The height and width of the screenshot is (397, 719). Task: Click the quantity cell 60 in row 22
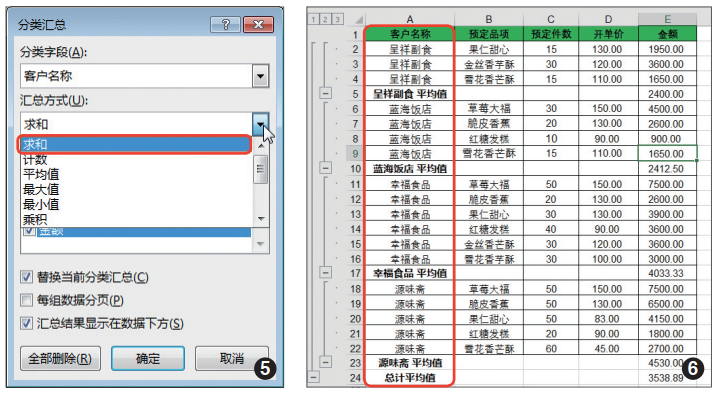[551, 348]
